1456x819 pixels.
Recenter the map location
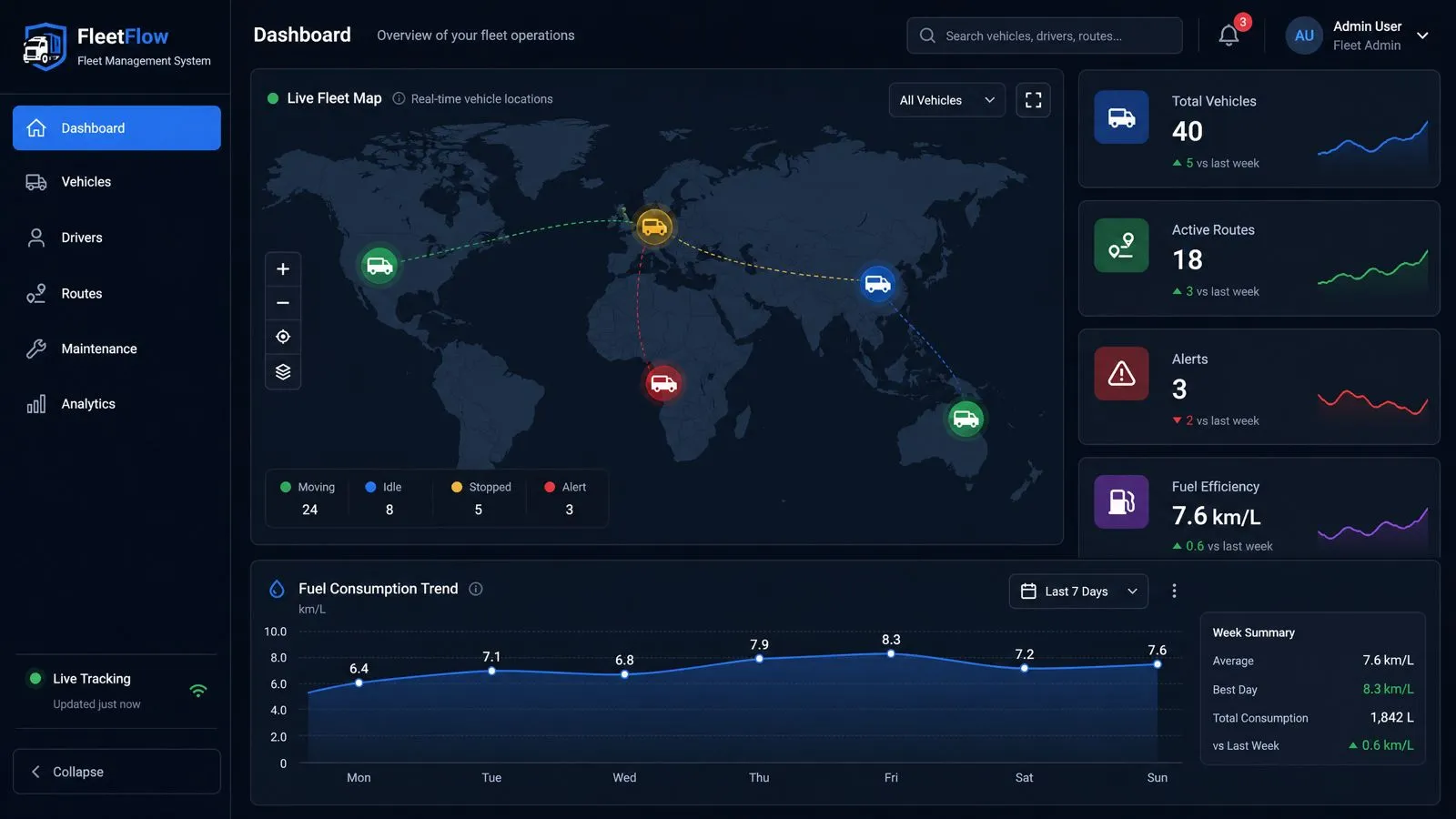click(x=283, y=337)
